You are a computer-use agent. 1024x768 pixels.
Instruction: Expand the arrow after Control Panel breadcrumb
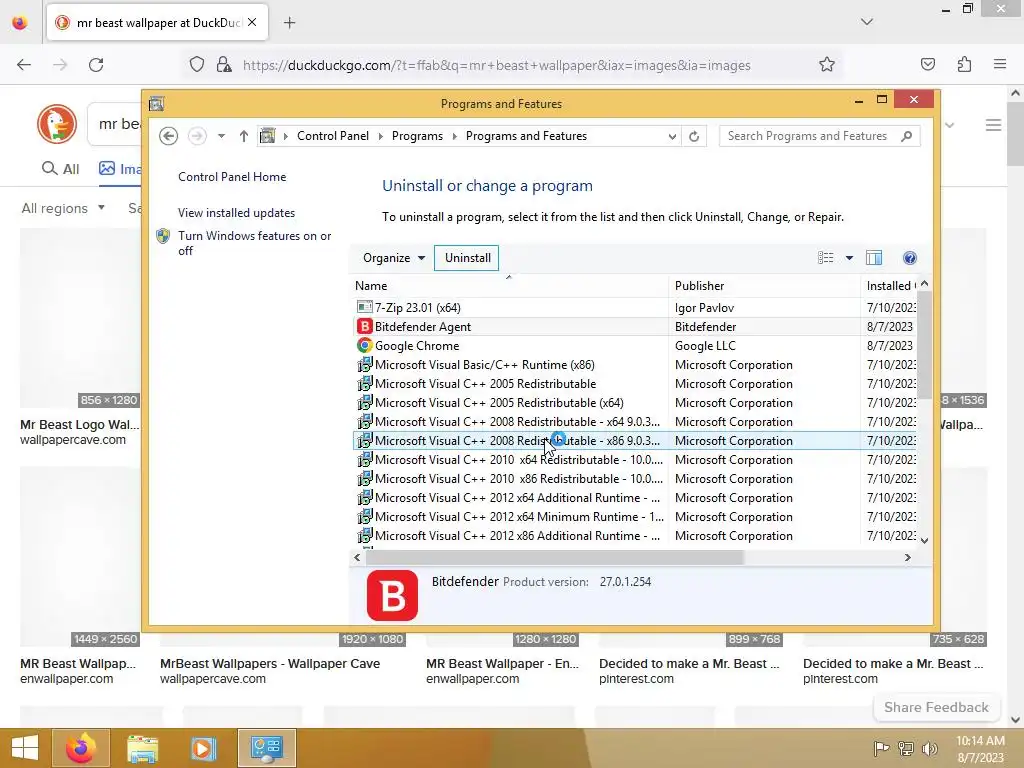tap(381, 136)
